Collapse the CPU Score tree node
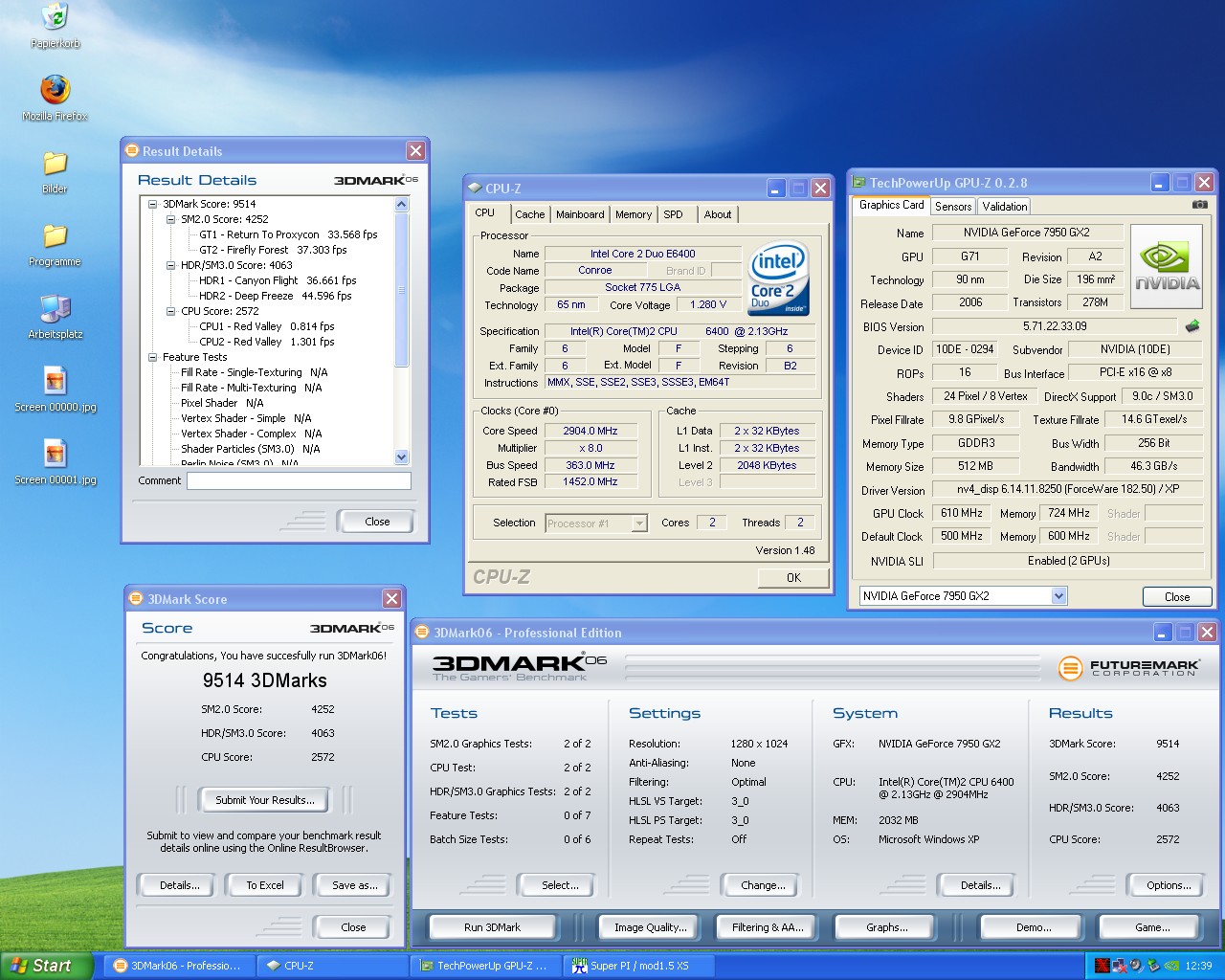 click(x=171, y=311)
